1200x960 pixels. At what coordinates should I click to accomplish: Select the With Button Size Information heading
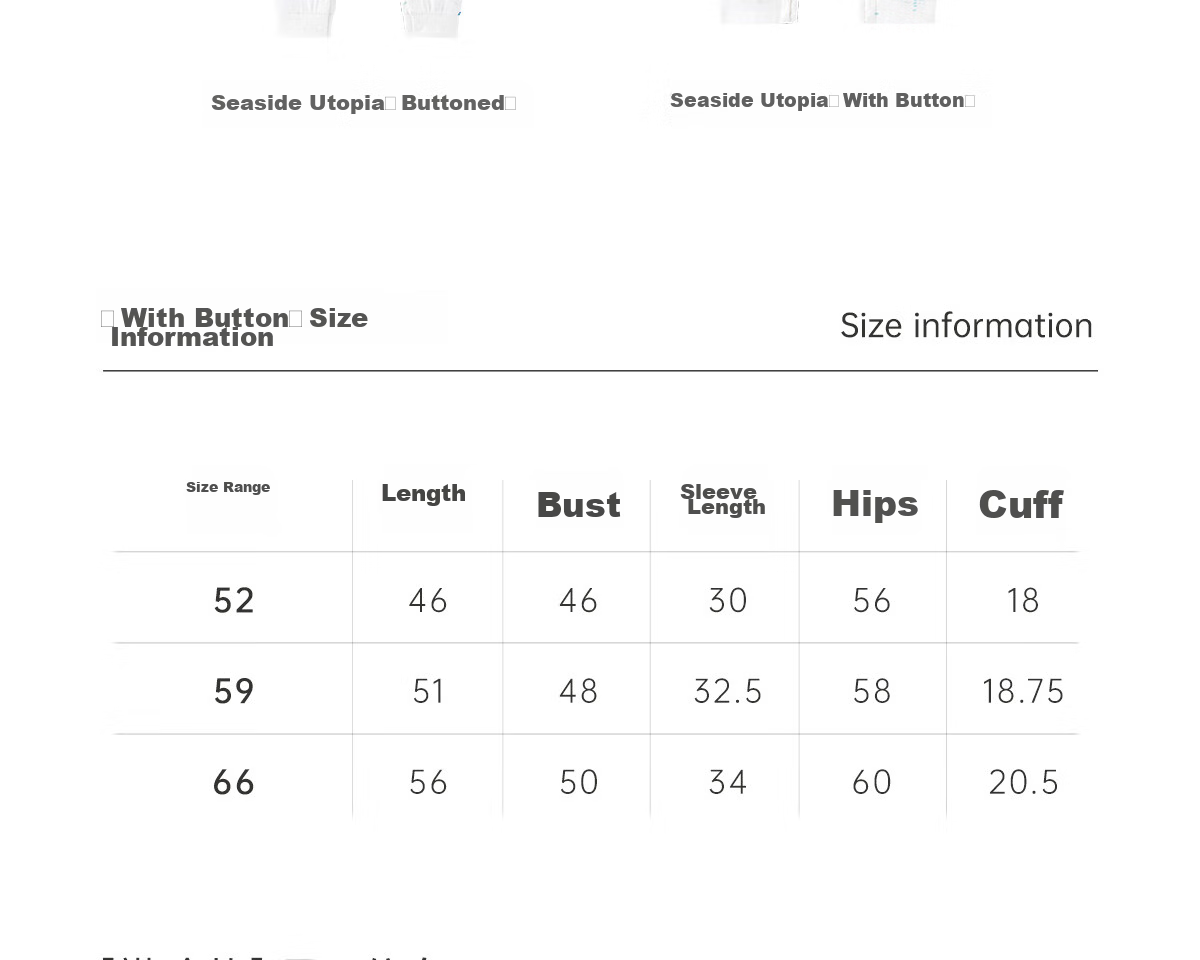(x=235, y=327)
